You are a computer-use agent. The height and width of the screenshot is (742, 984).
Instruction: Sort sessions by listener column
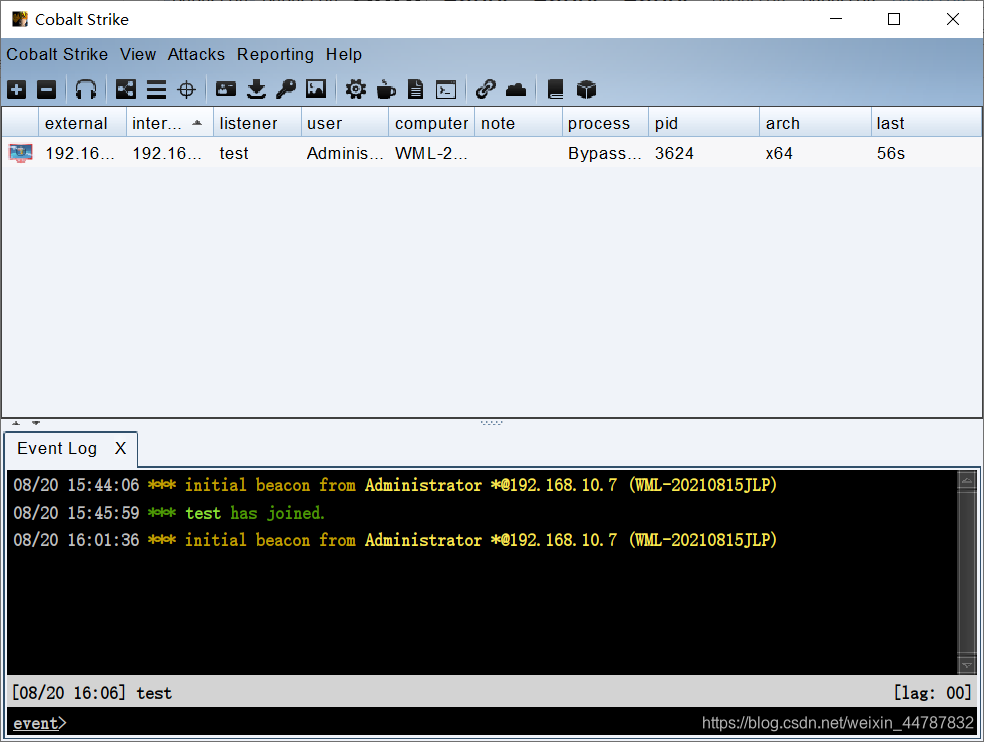click(x=257, y=123)
